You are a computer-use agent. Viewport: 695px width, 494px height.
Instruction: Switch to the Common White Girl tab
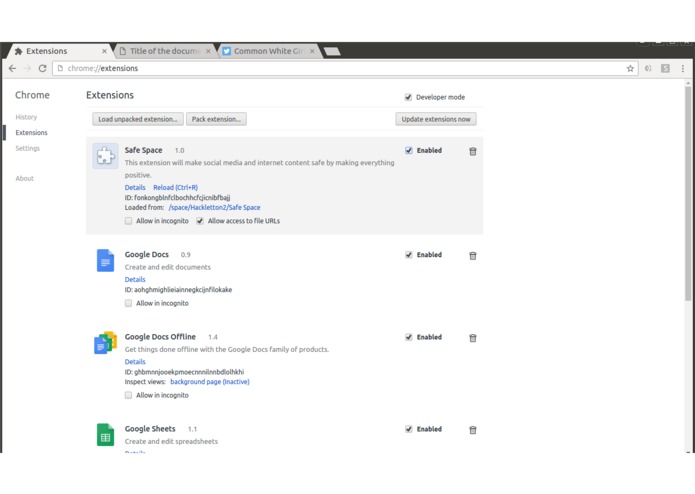click(x=269, y=51)
